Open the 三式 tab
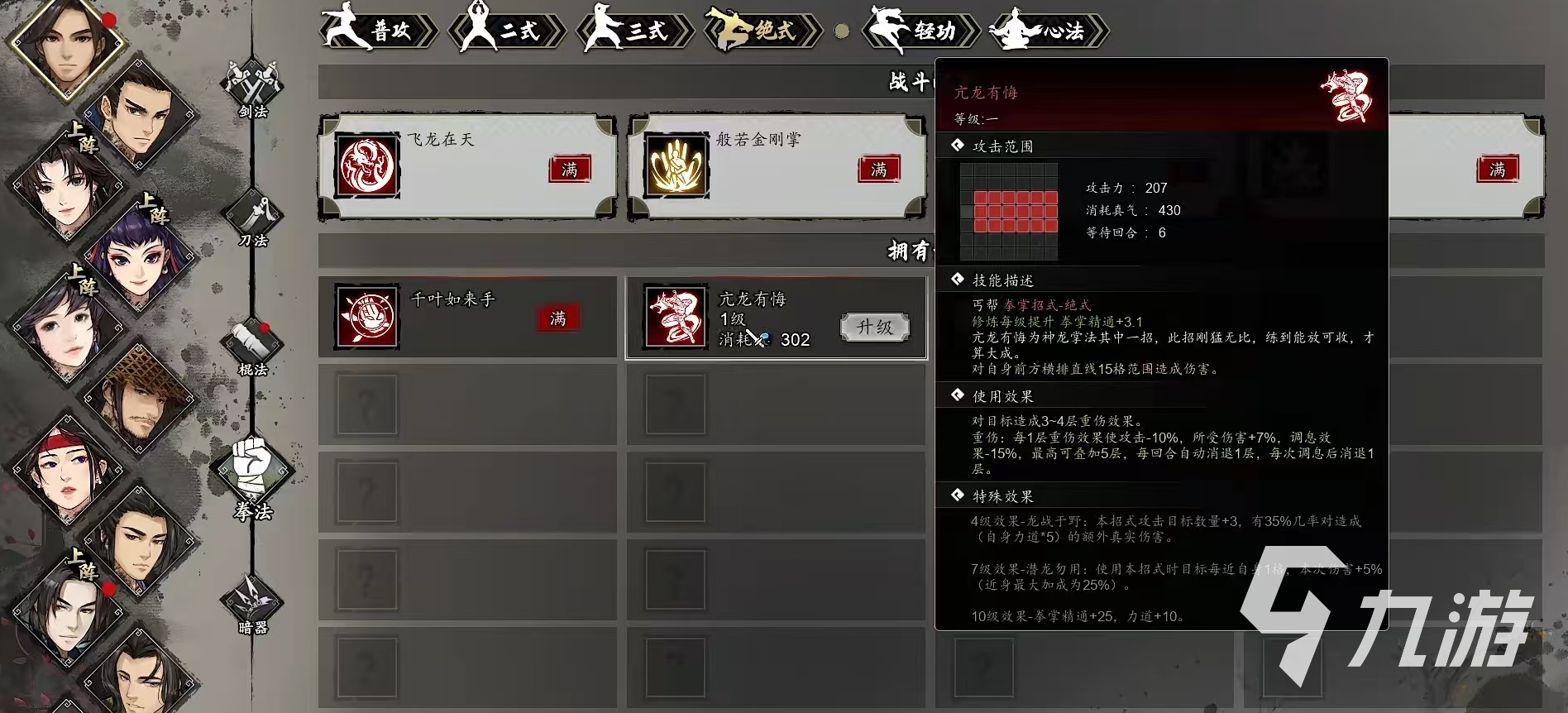The width and height of the screenshot is (1568, 713). [x=635, y=30]
